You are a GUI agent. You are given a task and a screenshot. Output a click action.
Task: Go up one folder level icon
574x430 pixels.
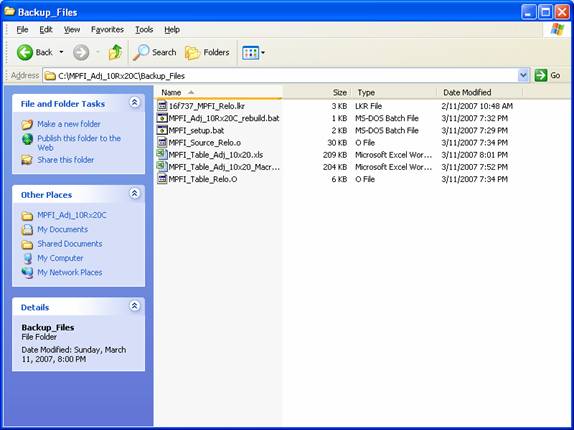coord(115,52)
